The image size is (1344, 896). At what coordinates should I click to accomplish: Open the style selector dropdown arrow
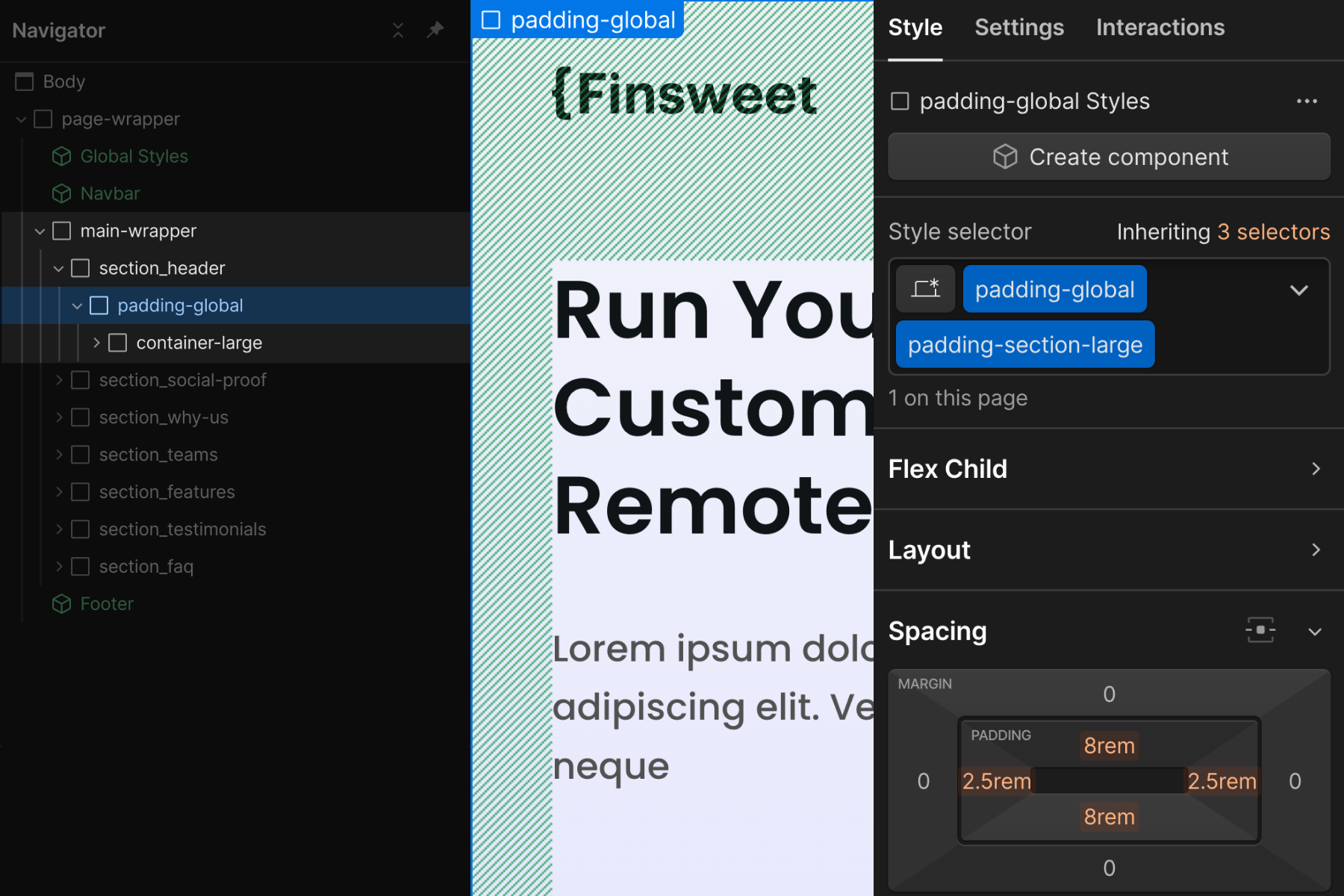[1299, 290]
